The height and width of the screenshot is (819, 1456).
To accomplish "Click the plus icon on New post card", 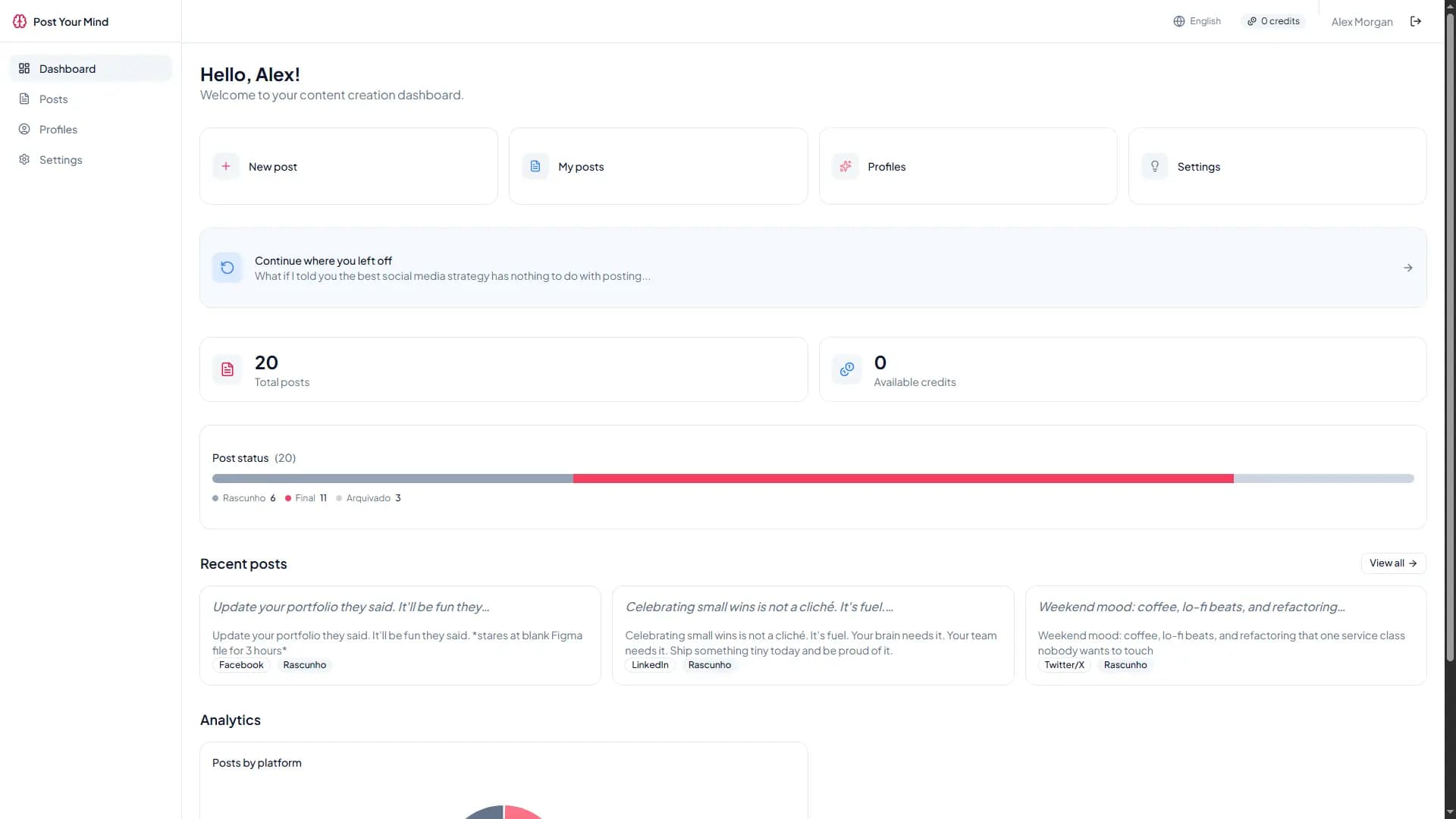I will (x=226, y=166).
